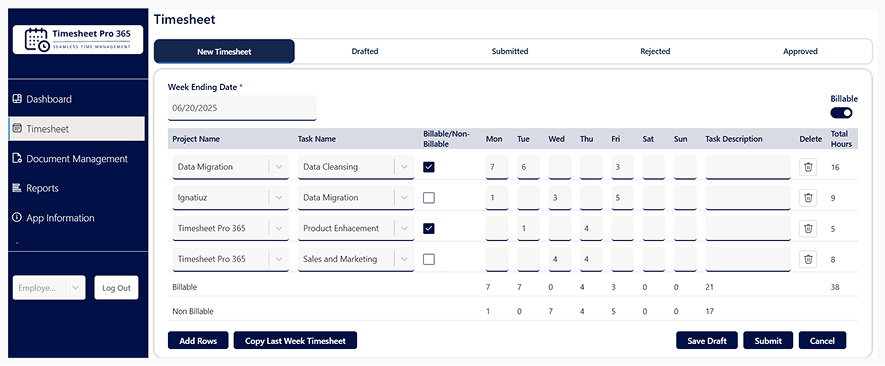Uncheck billable for Data Cleansing row

(x=429, y=167)
